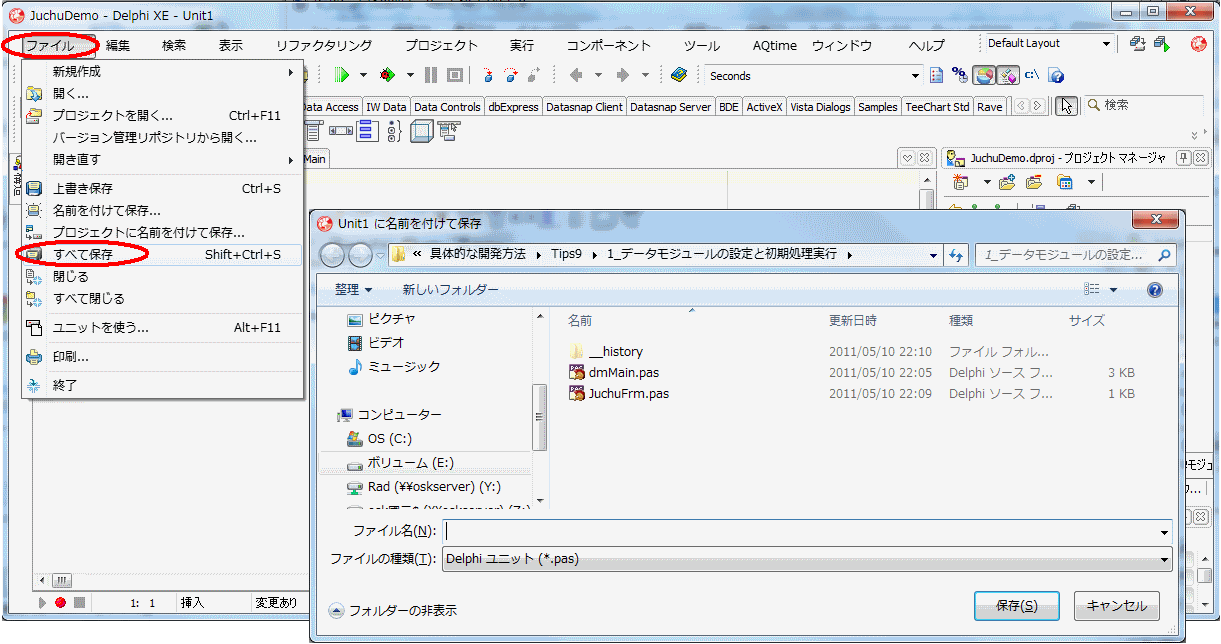The width and height of the screenshot is (1221, 644).
Task: Click the back arrow in the save dialog
Action: pyautogui.click(x=332, y=255)
